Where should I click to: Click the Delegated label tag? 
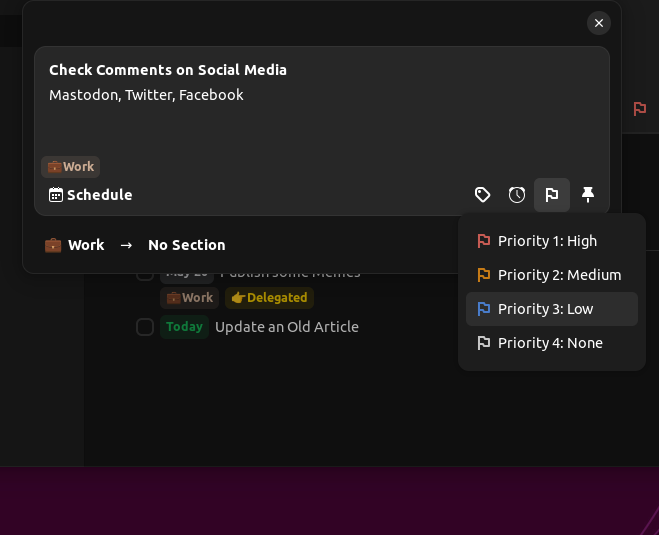coord(269,298)
